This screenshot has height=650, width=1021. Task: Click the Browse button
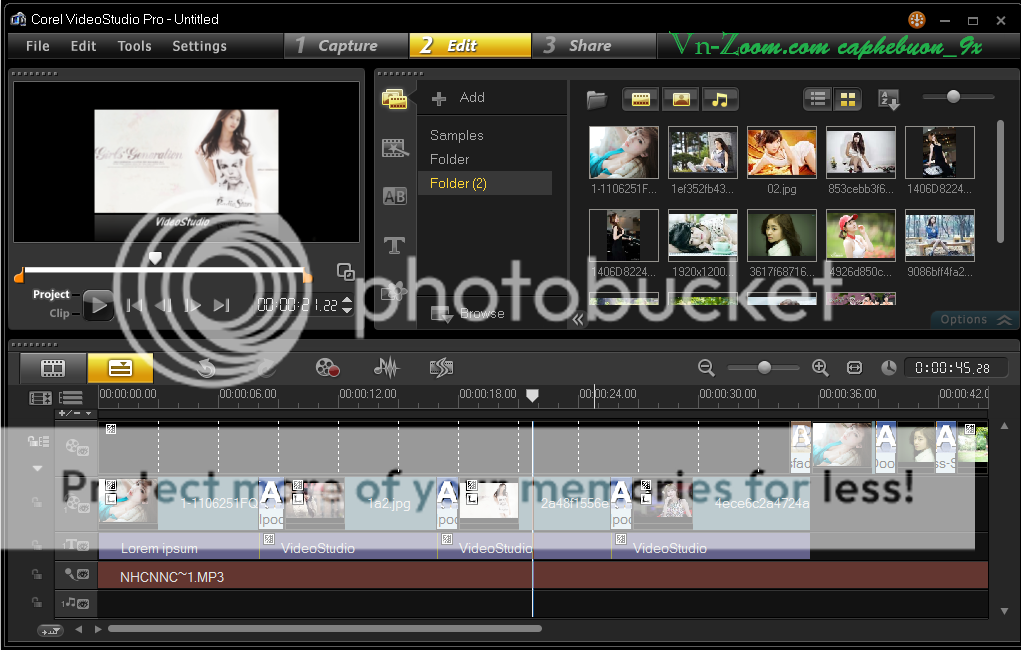pos(468,314)
